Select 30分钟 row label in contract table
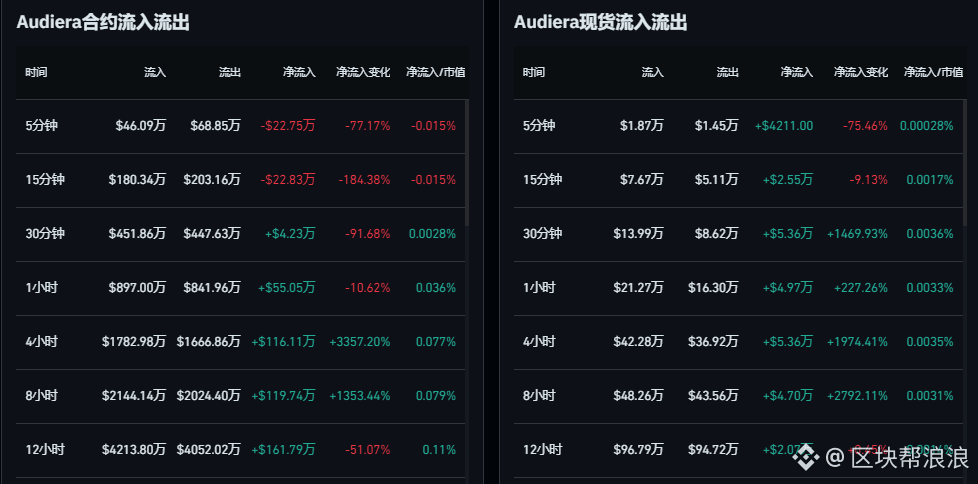978x484 pixels. click(45, 234)
